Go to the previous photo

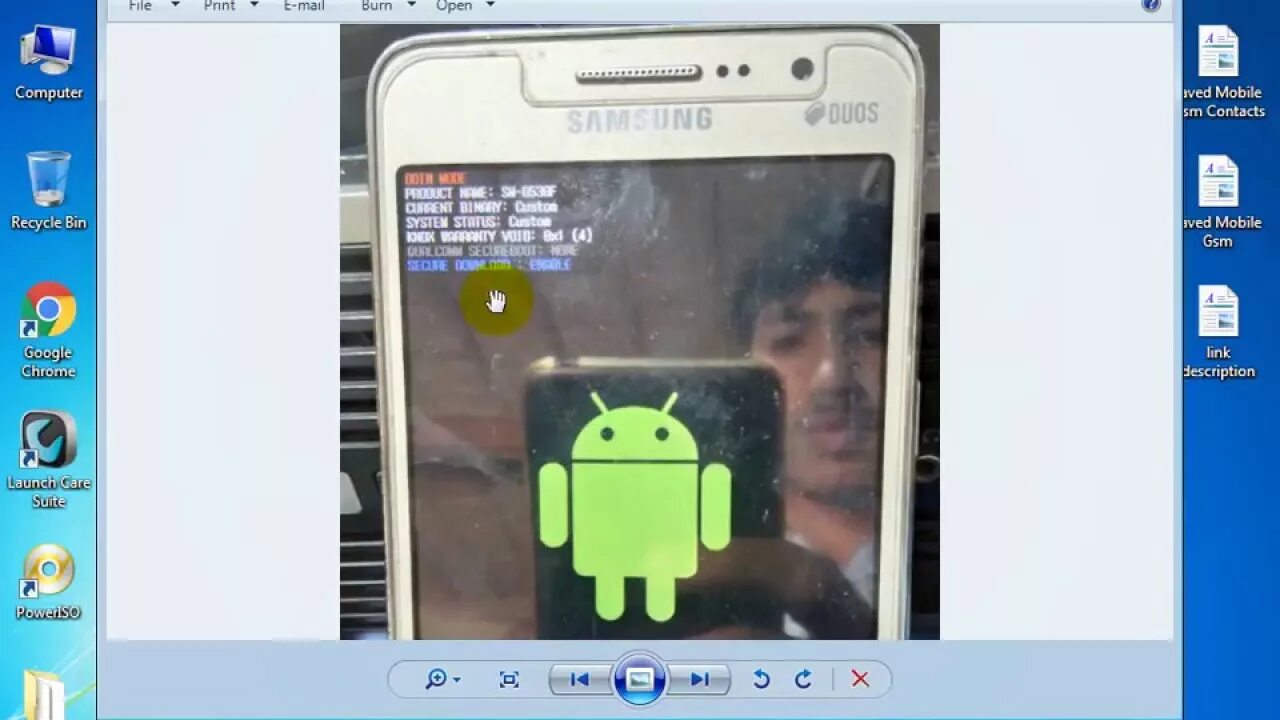[580, 680]
